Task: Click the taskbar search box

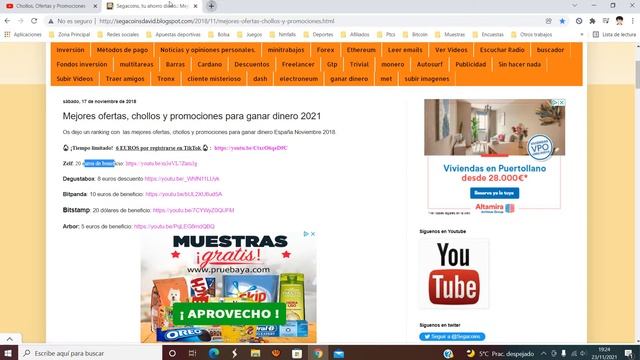Action: [x=90, y=353]
